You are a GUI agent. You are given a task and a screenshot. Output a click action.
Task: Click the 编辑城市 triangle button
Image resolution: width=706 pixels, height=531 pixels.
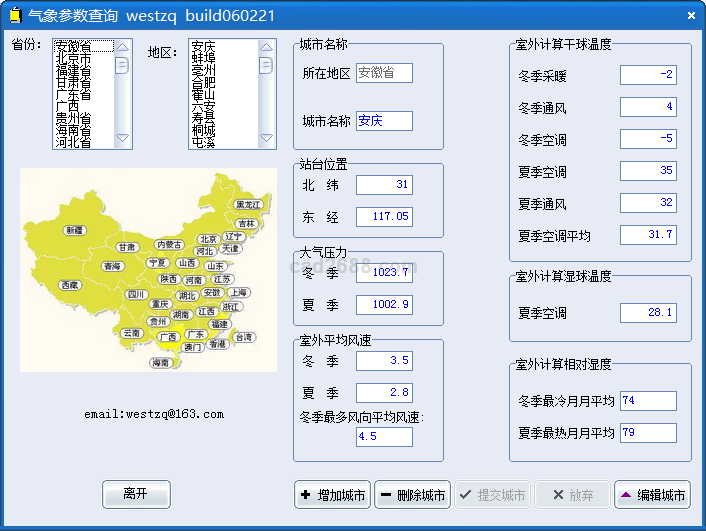click(x=652, y=495)
